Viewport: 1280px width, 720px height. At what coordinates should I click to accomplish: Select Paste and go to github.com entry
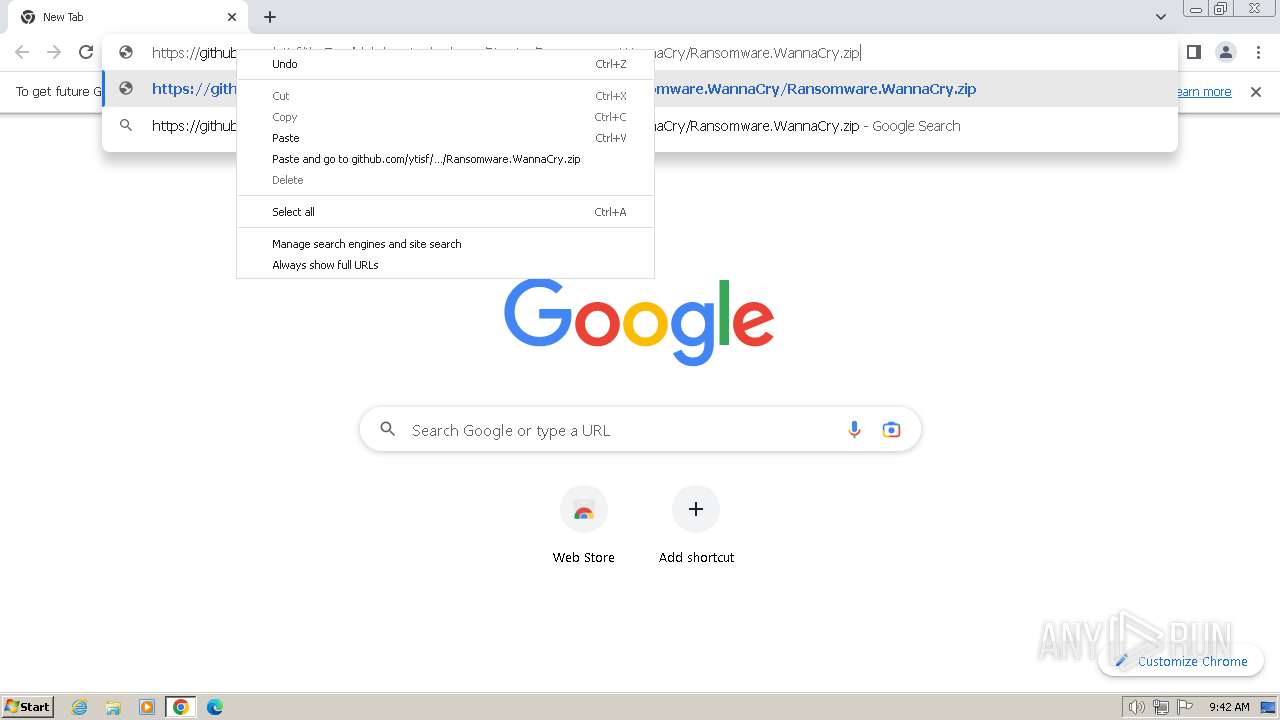(445, 159)
